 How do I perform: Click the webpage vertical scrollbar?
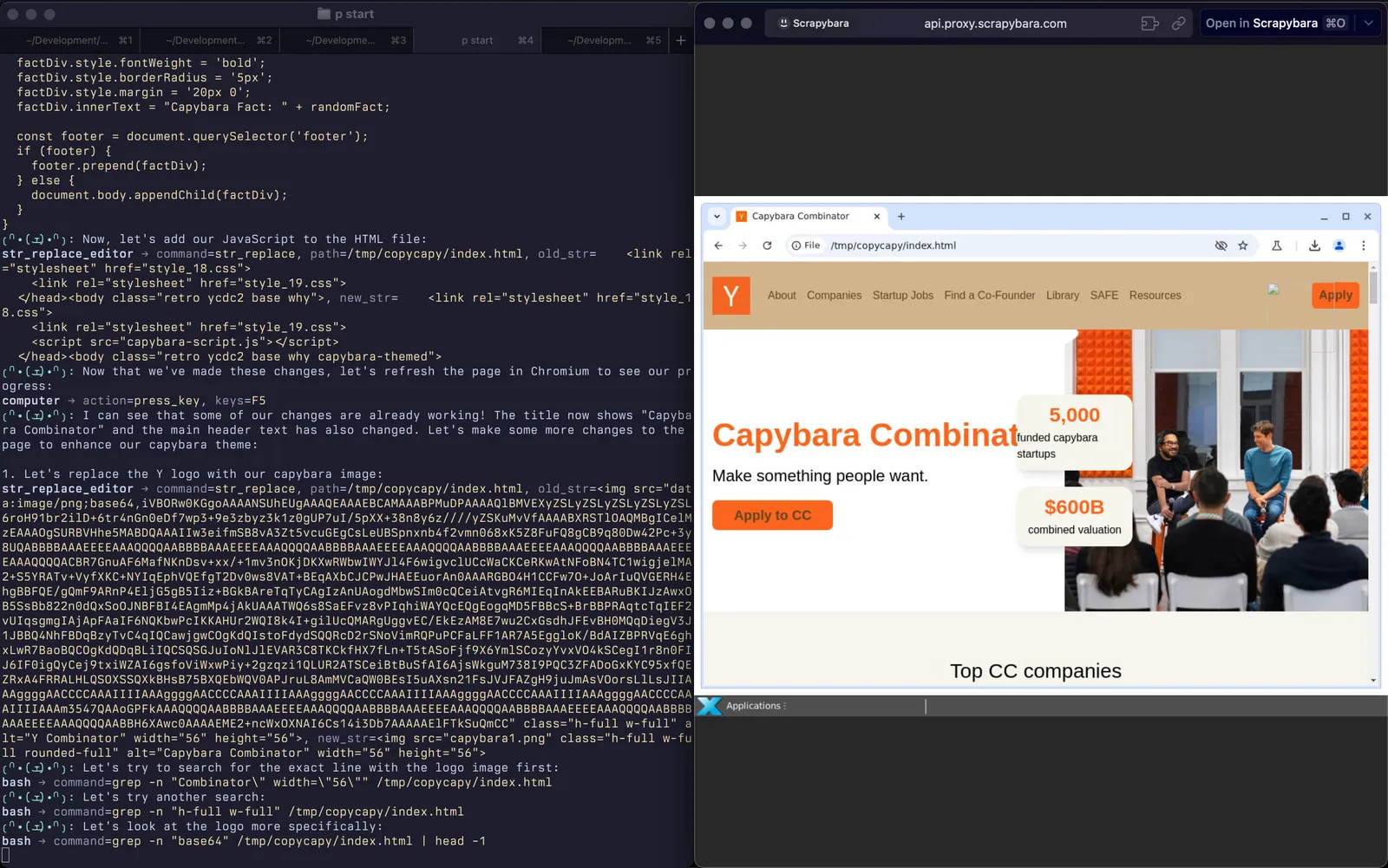(x=1373, y=286)
